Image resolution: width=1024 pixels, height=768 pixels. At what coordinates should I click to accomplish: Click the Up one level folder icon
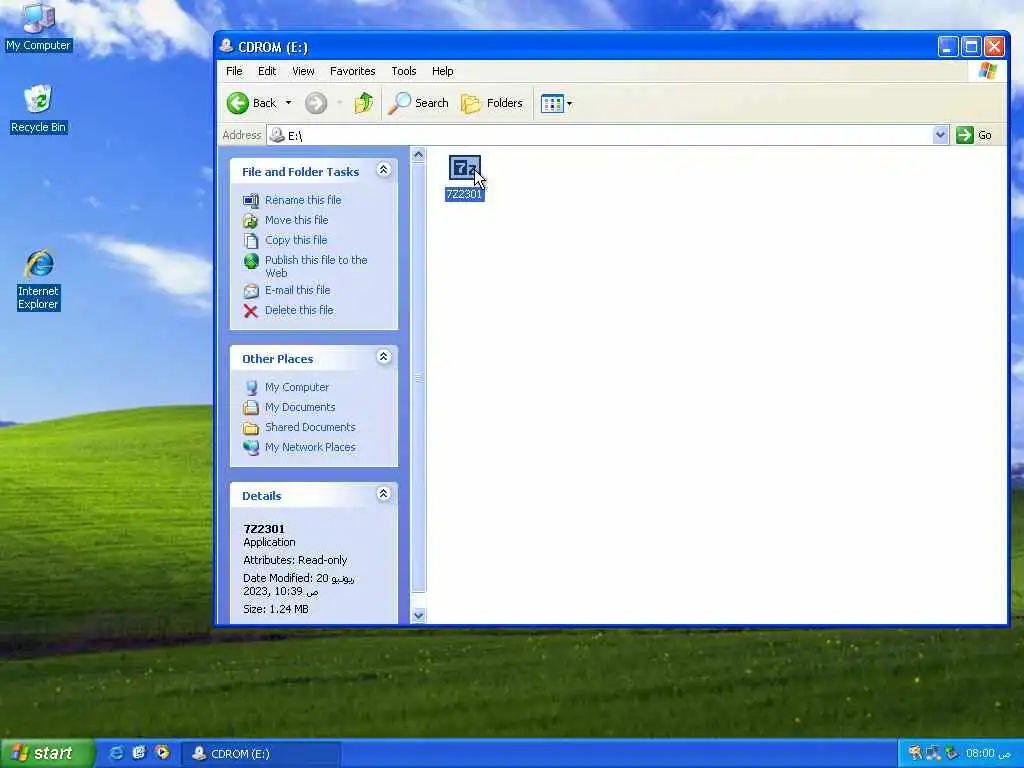[364, 103]
